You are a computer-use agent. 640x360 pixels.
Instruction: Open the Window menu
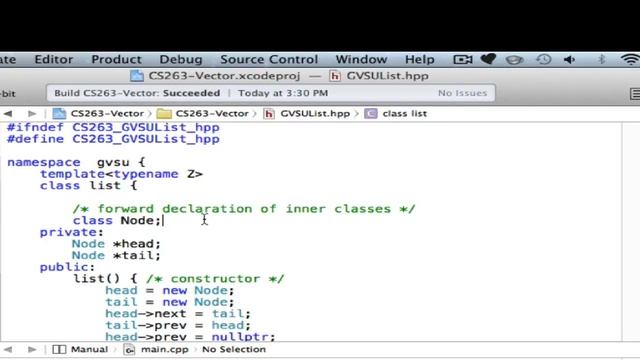[x=361, y=60]
